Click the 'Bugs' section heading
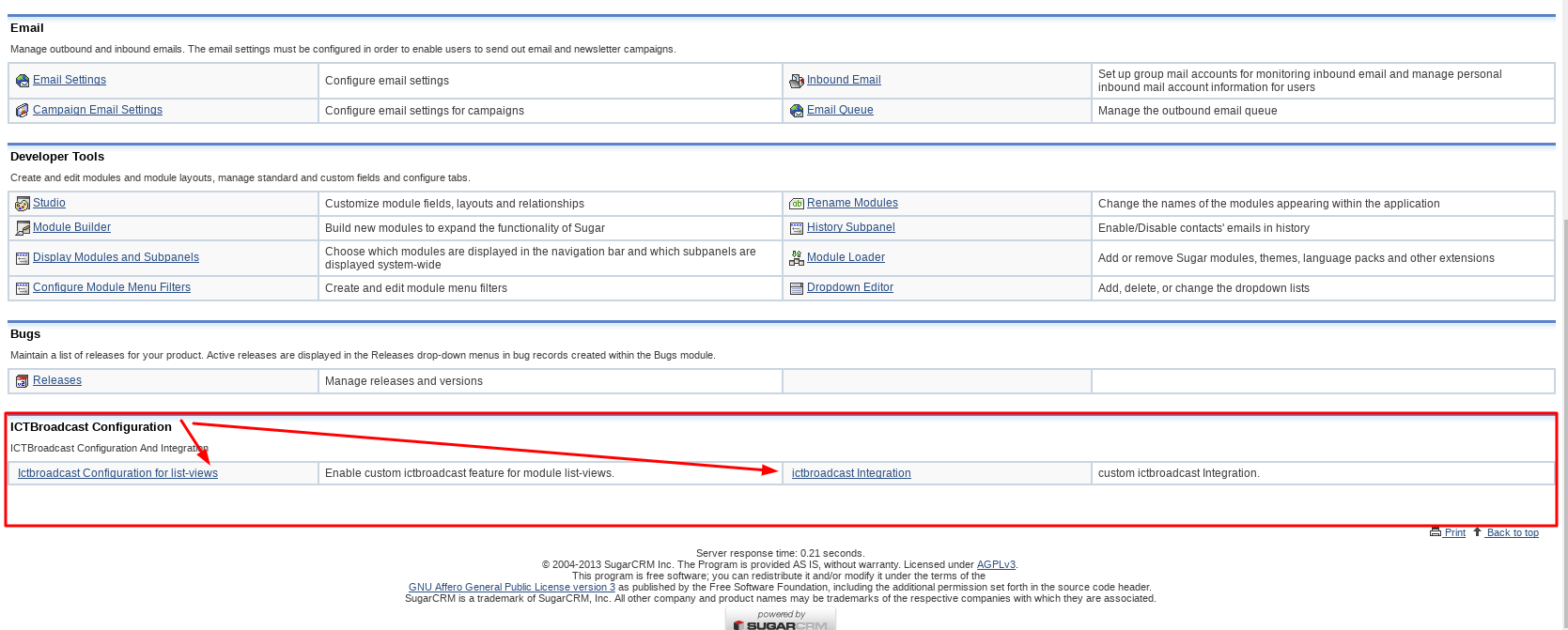1568x630 pixels. (x=25, y=334)
